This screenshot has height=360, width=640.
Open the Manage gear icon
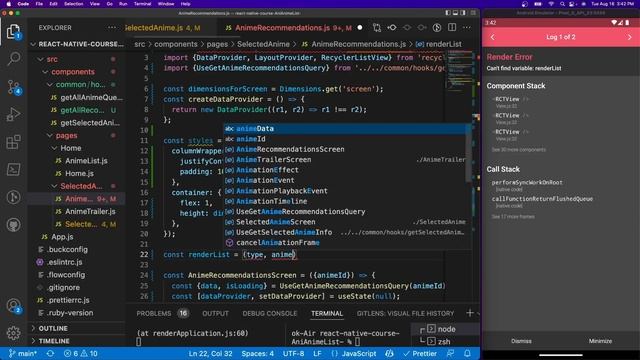point(13,333)
